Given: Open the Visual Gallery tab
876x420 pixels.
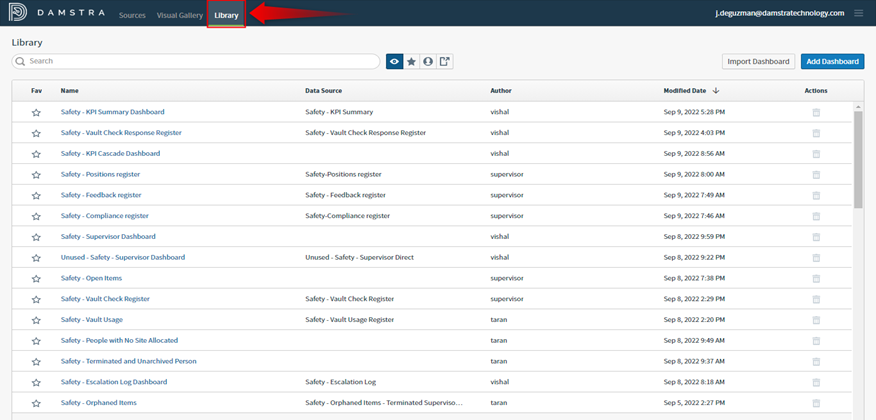Looking at the screenshot, I should (180, 15).
